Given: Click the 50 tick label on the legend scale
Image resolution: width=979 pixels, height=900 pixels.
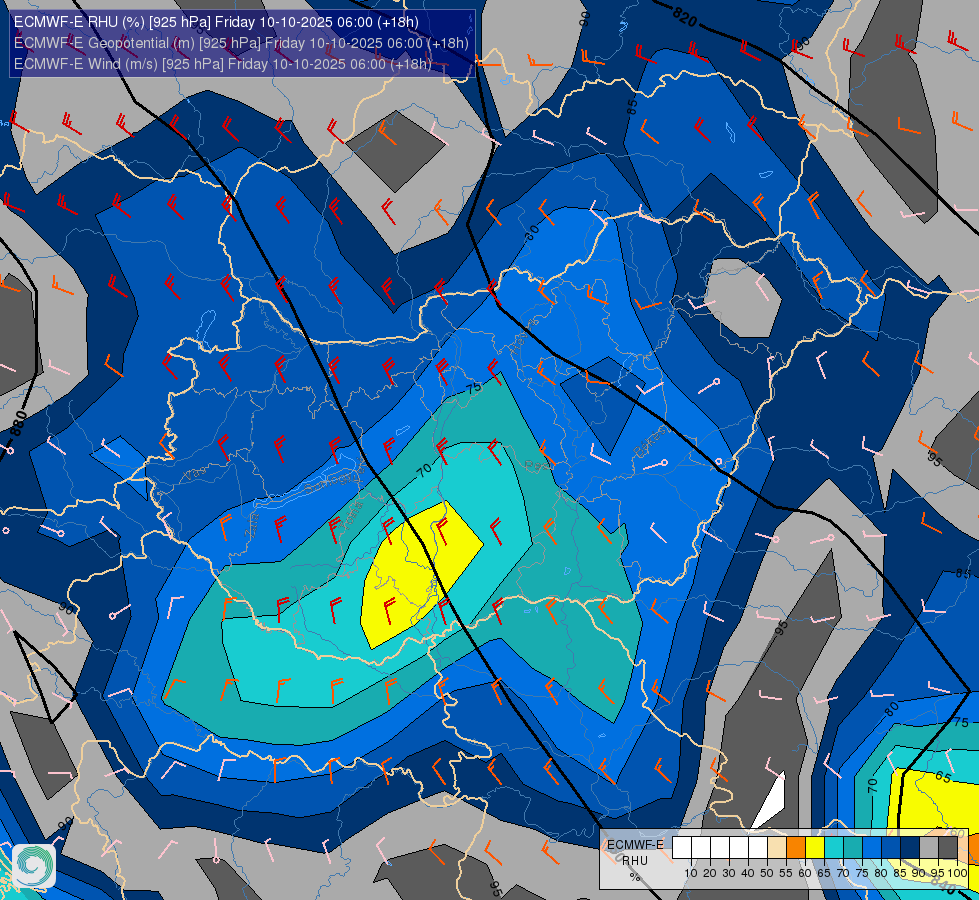Looking at the screenshot, I should tap(767, 873).
